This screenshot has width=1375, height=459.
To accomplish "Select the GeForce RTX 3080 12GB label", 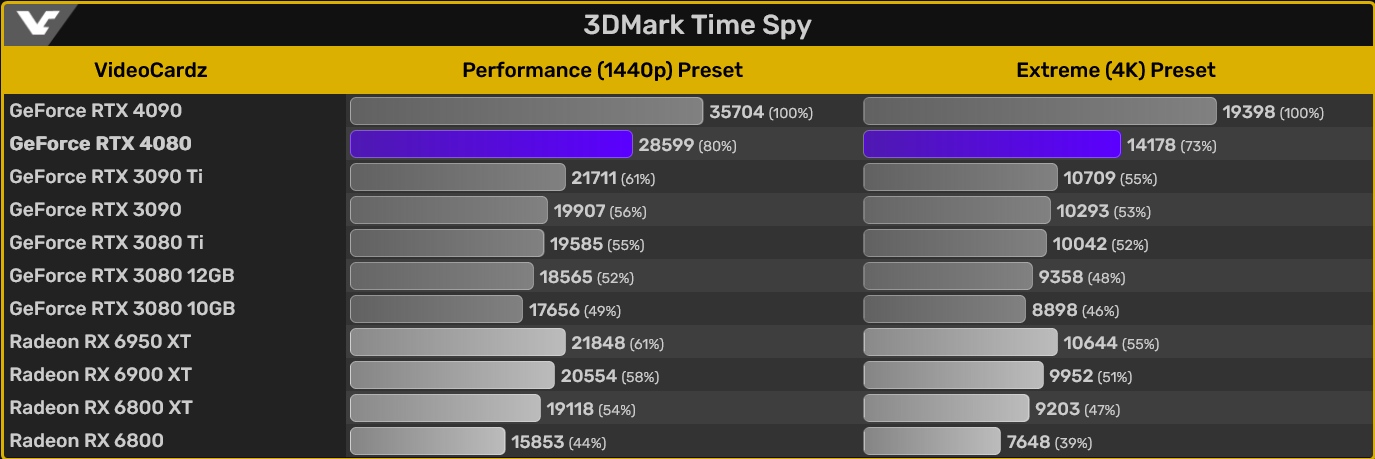I will coord(122,276).
